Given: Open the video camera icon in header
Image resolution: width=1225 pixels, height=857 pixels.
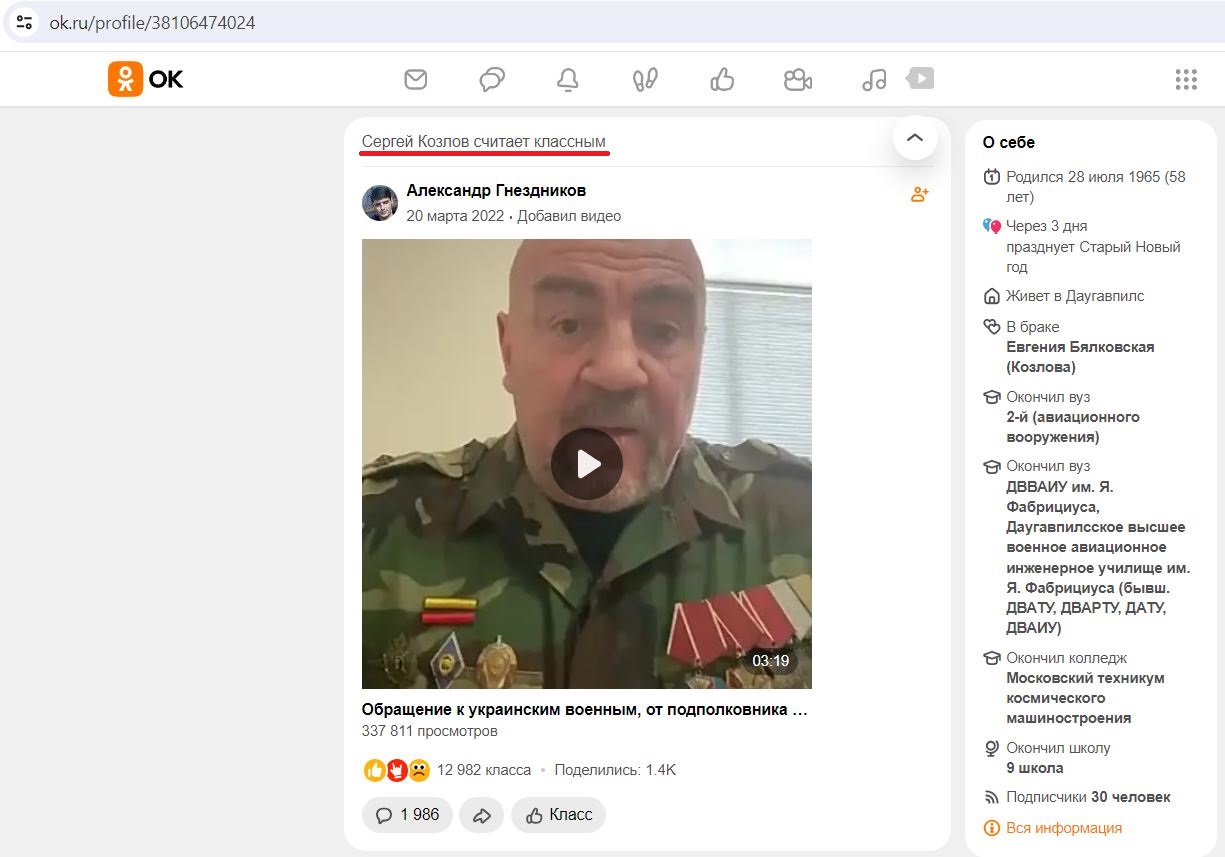Looking at the screenshot, I should (798, 79).
